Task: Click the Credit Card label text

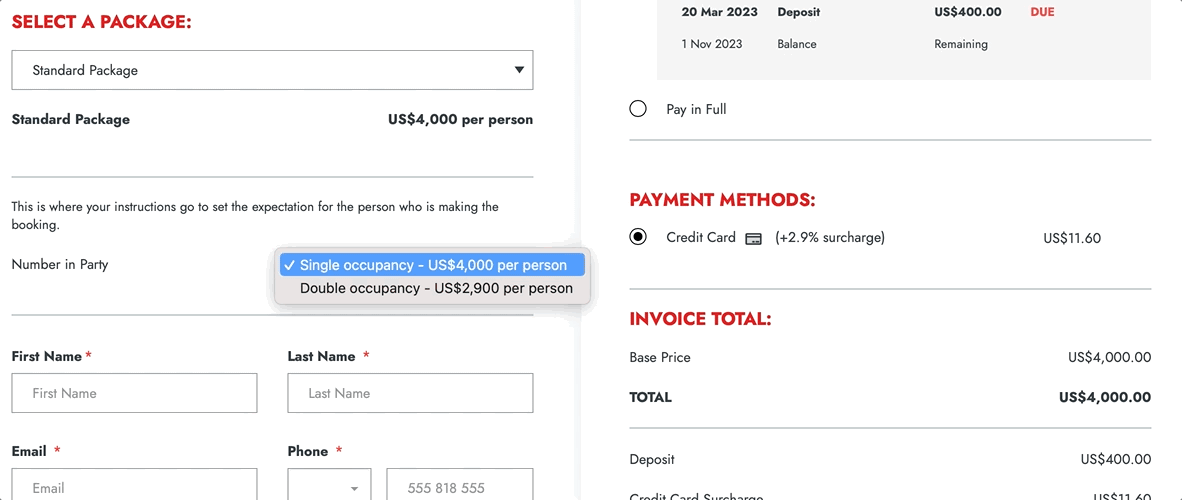Action: pos(701,238)
